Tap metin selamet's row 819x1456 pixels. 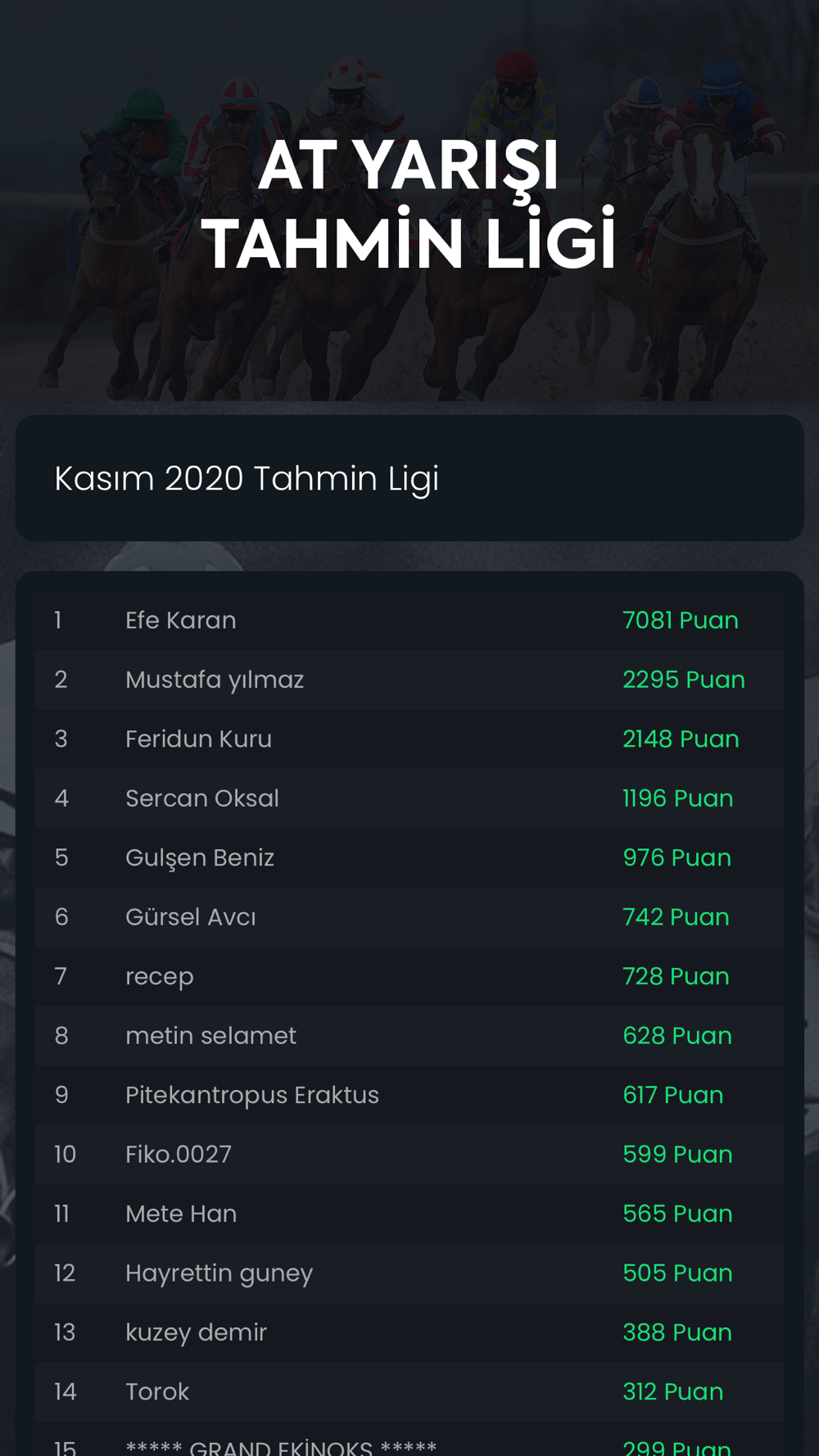coord(409,1036)
